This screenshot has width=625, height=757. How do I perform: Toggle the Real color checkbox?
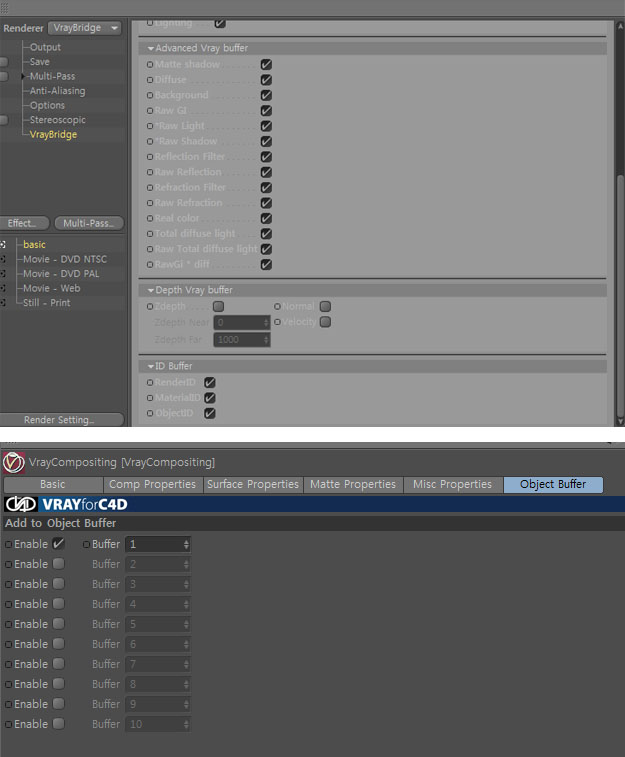(266, 218)
